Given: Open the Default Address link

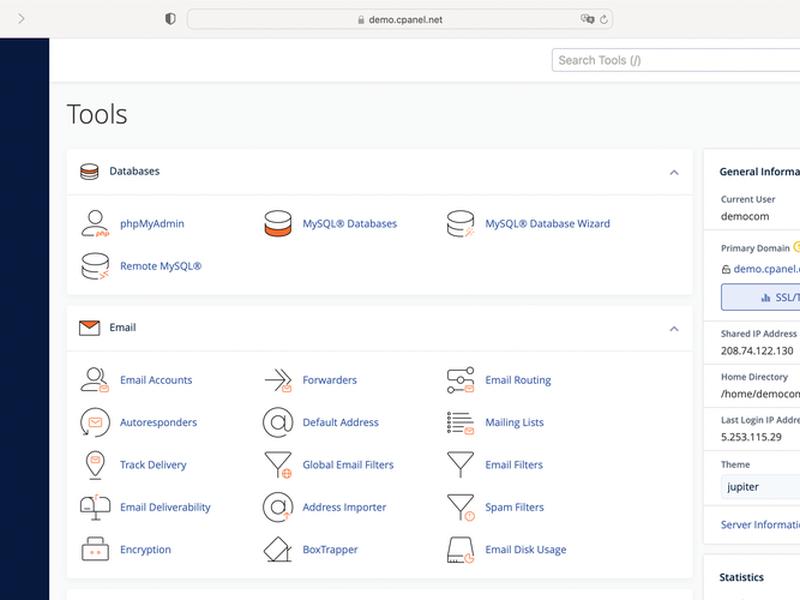Looking at the screenshot, I should (x=340, y=422).
